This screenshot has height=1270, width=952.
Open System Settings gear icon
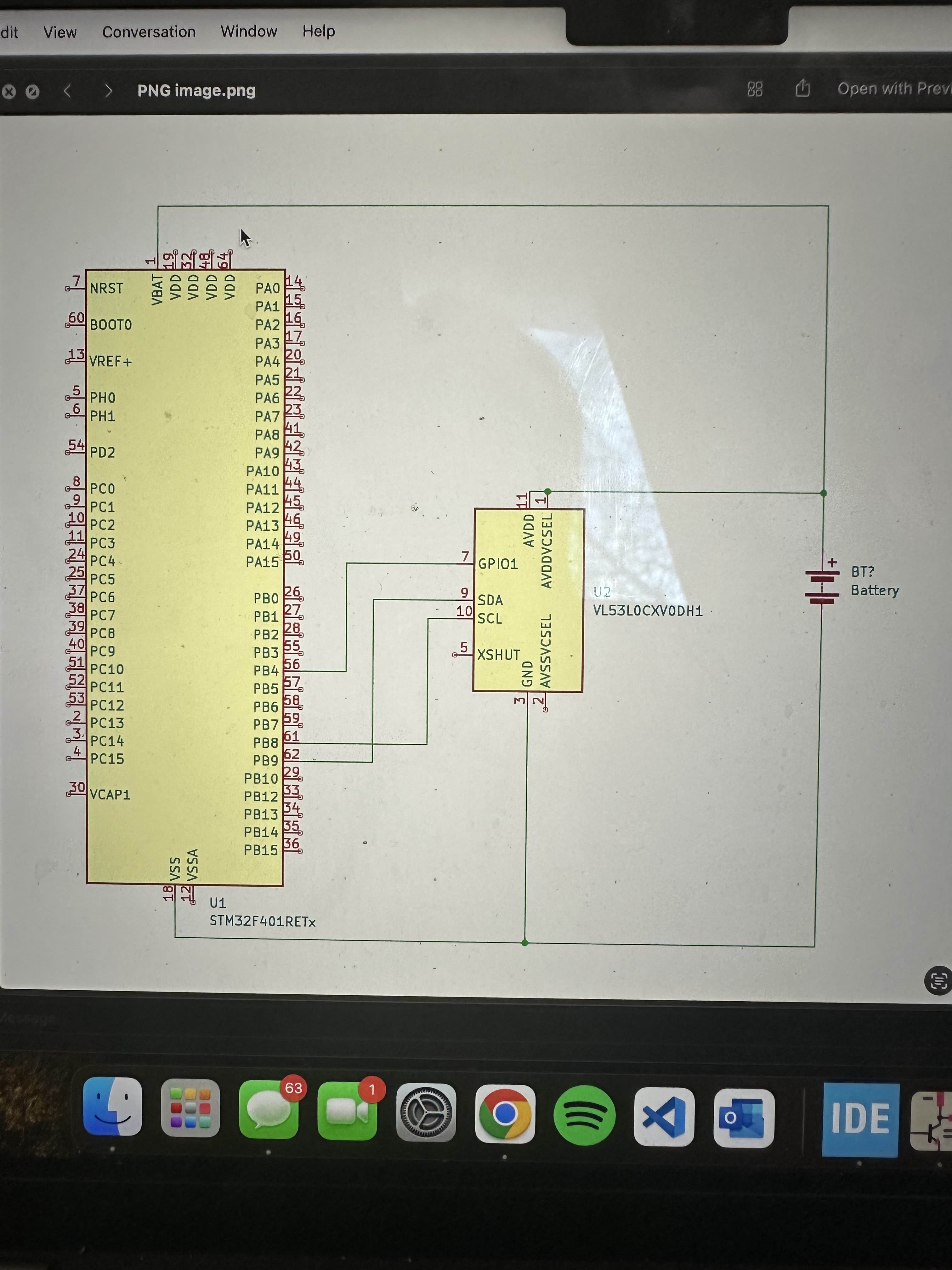pyautogui.click(x=426, y=1113)
